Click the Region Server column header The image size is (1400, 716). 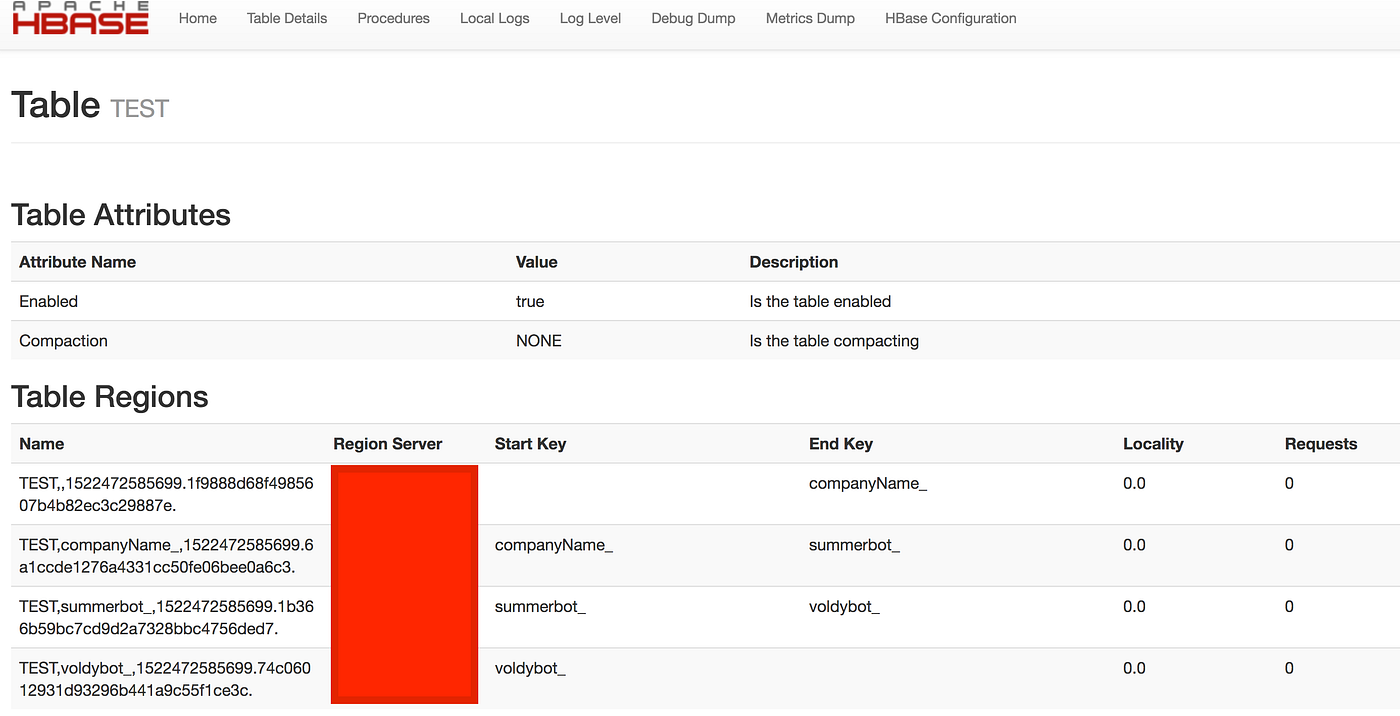387,443
